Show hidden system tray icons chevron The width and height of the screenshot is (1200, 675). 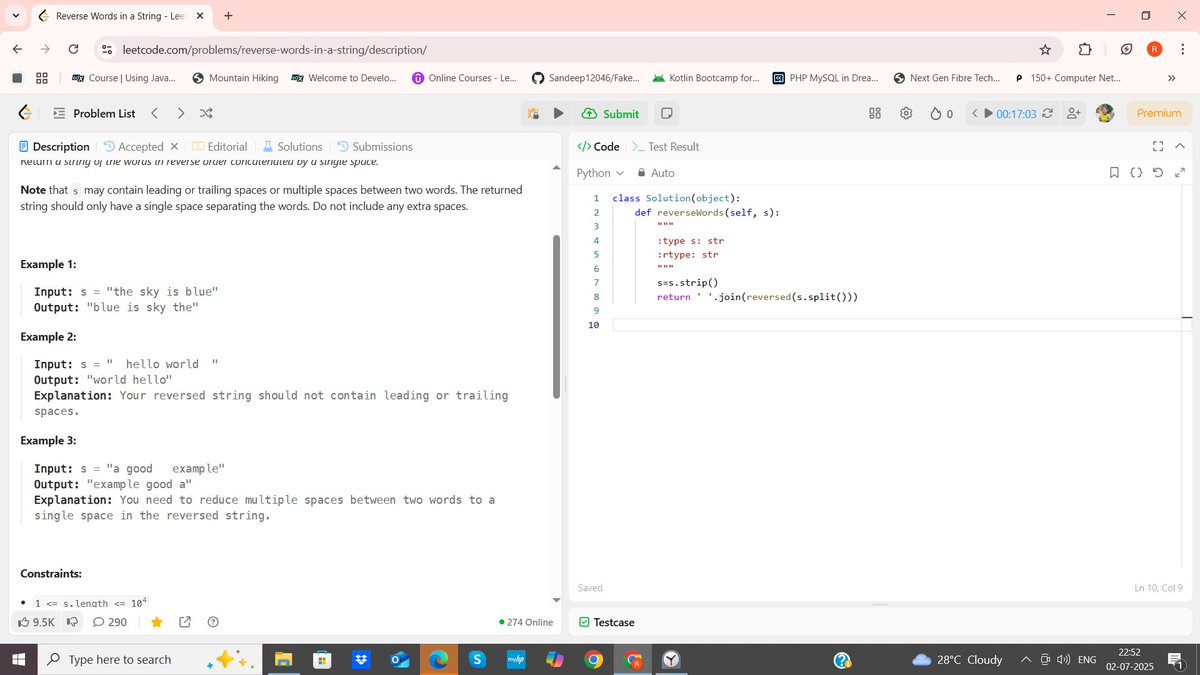click(x=1026, y=659)
